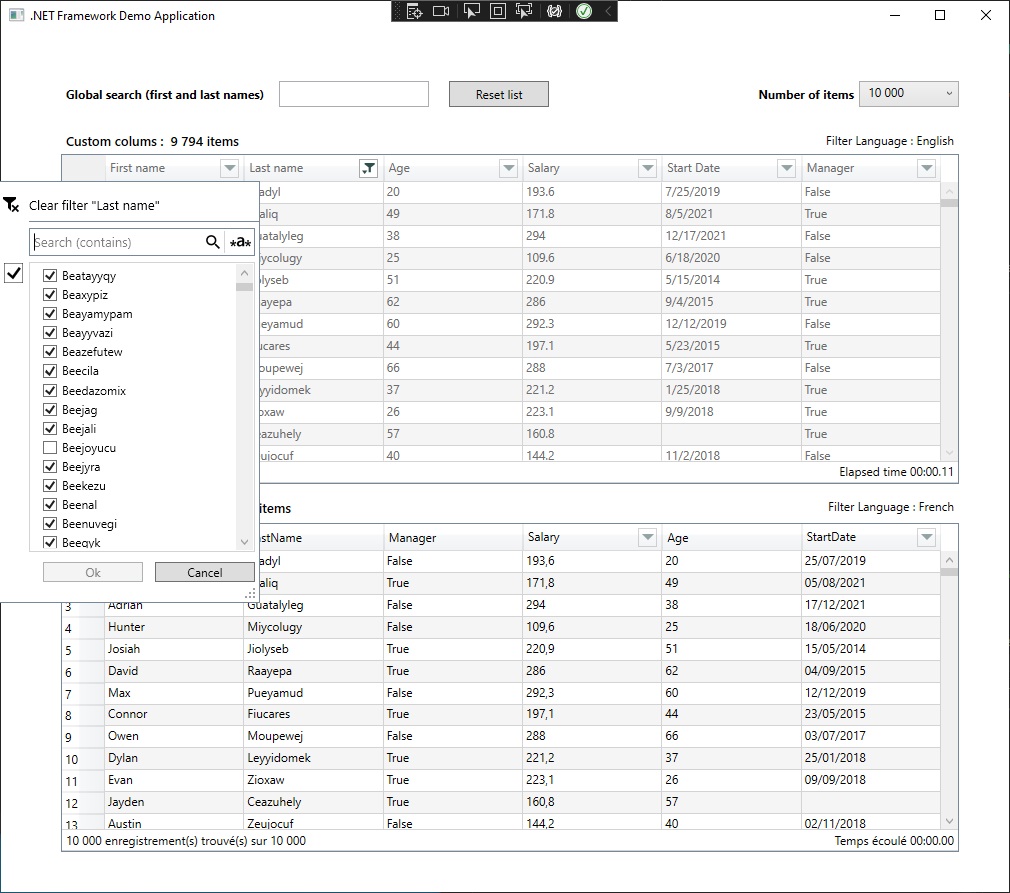Image resolution: width=1010 pixels, height=893 pixels.
Task: Select the screen recorder camera icon in overlay toolbar
Action: coord(441,11)
